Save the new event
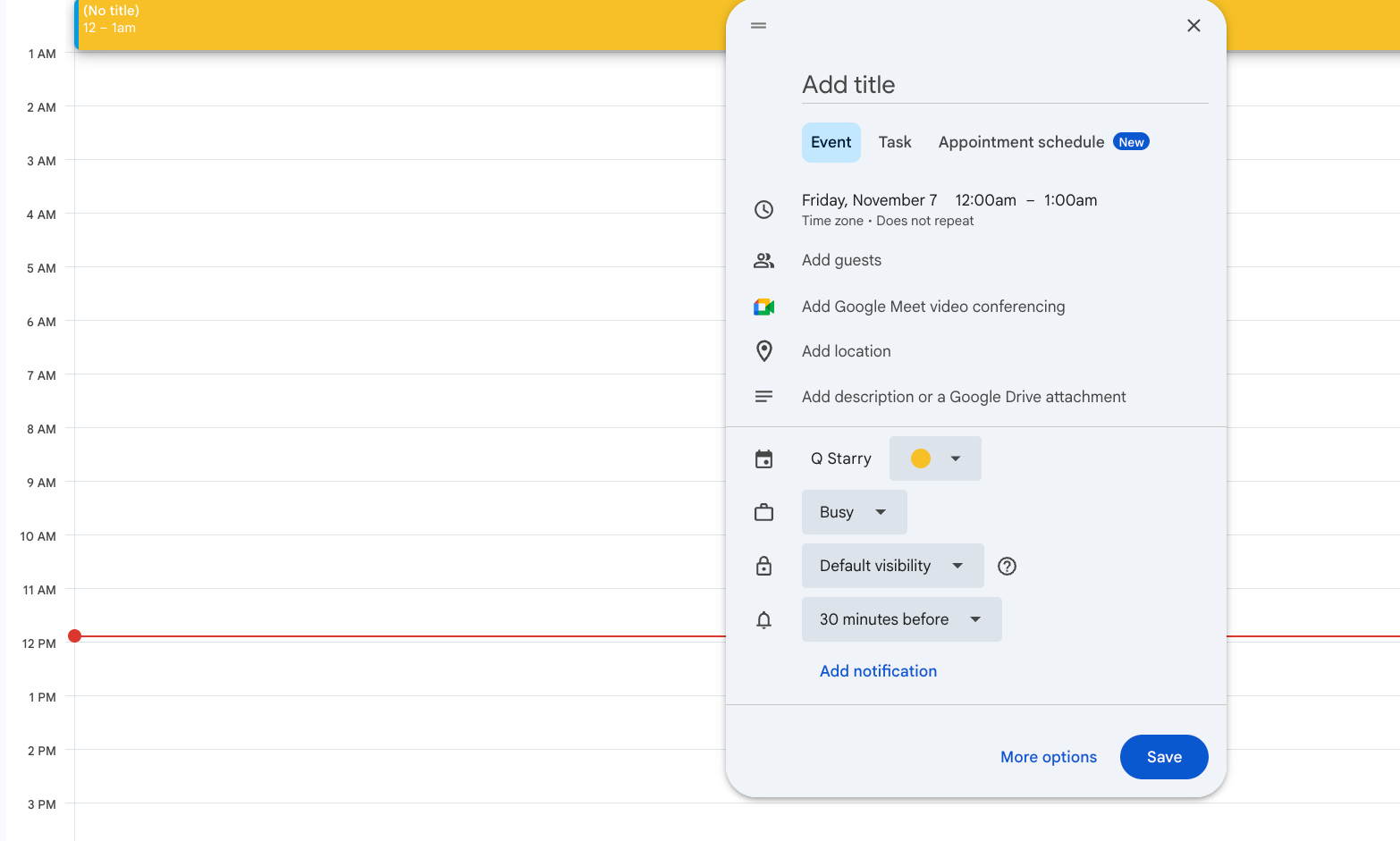 (1163, 757)
